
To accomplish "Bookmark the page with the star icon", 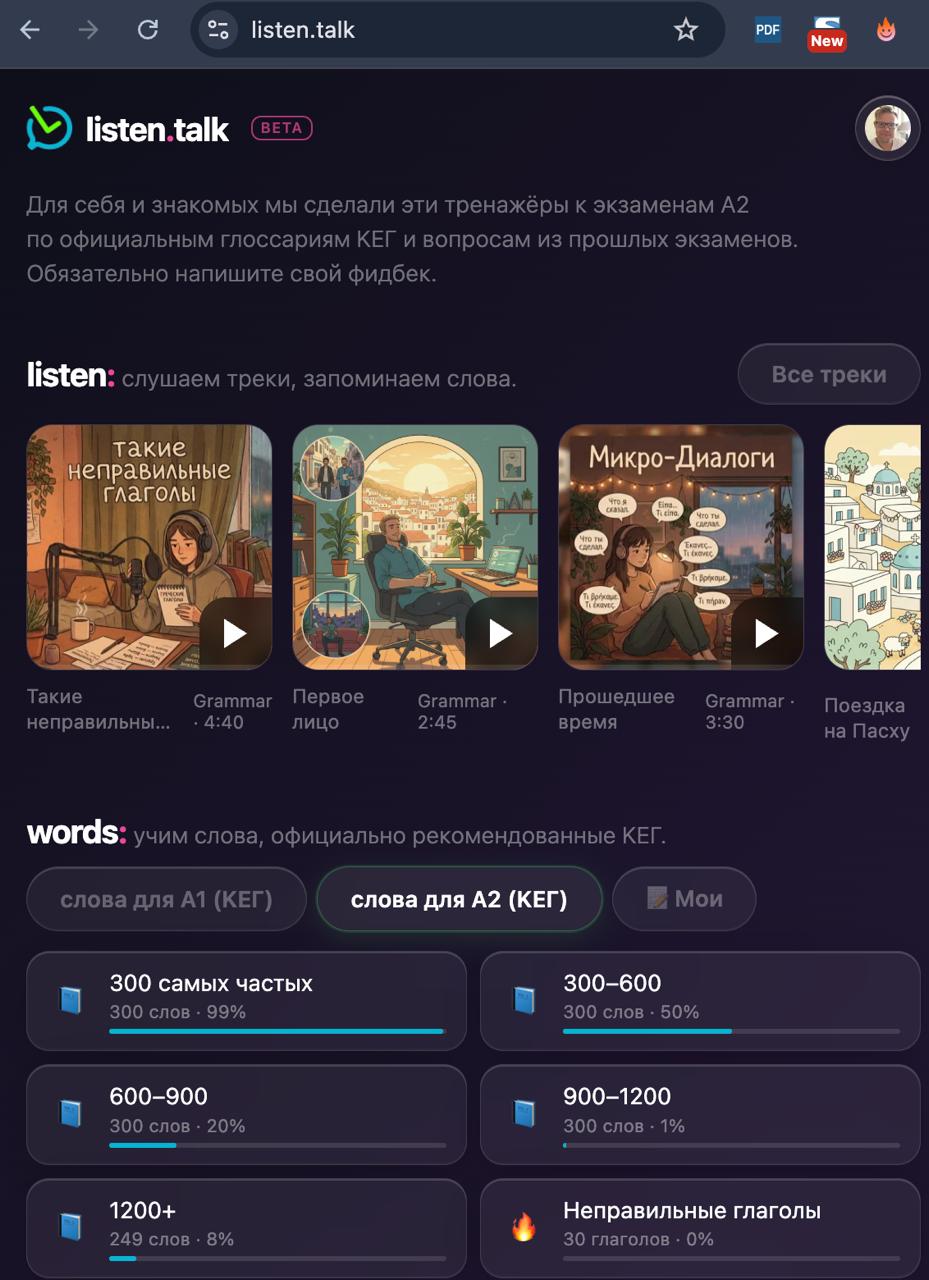I will pyautogui.click(x=685, y=30).
